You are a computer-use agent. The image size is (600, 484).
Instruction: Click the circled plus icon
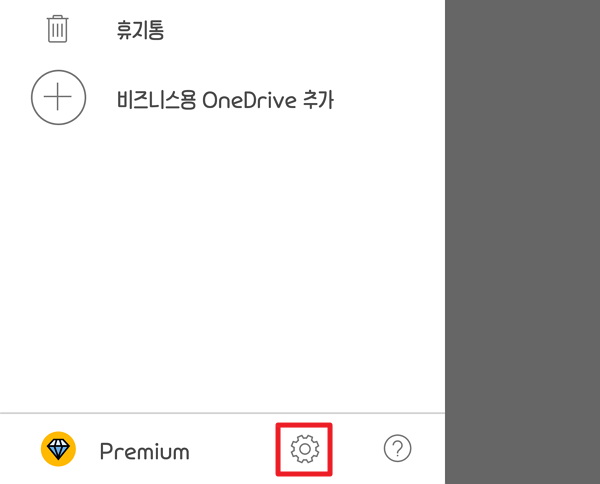click(x=58, y=97)
